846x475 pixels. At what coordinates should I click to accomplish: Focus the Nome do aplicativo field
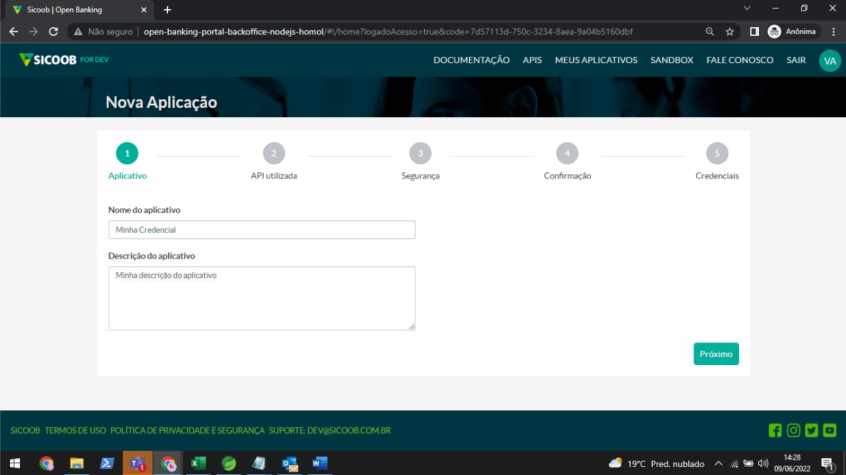pos(262,229)
